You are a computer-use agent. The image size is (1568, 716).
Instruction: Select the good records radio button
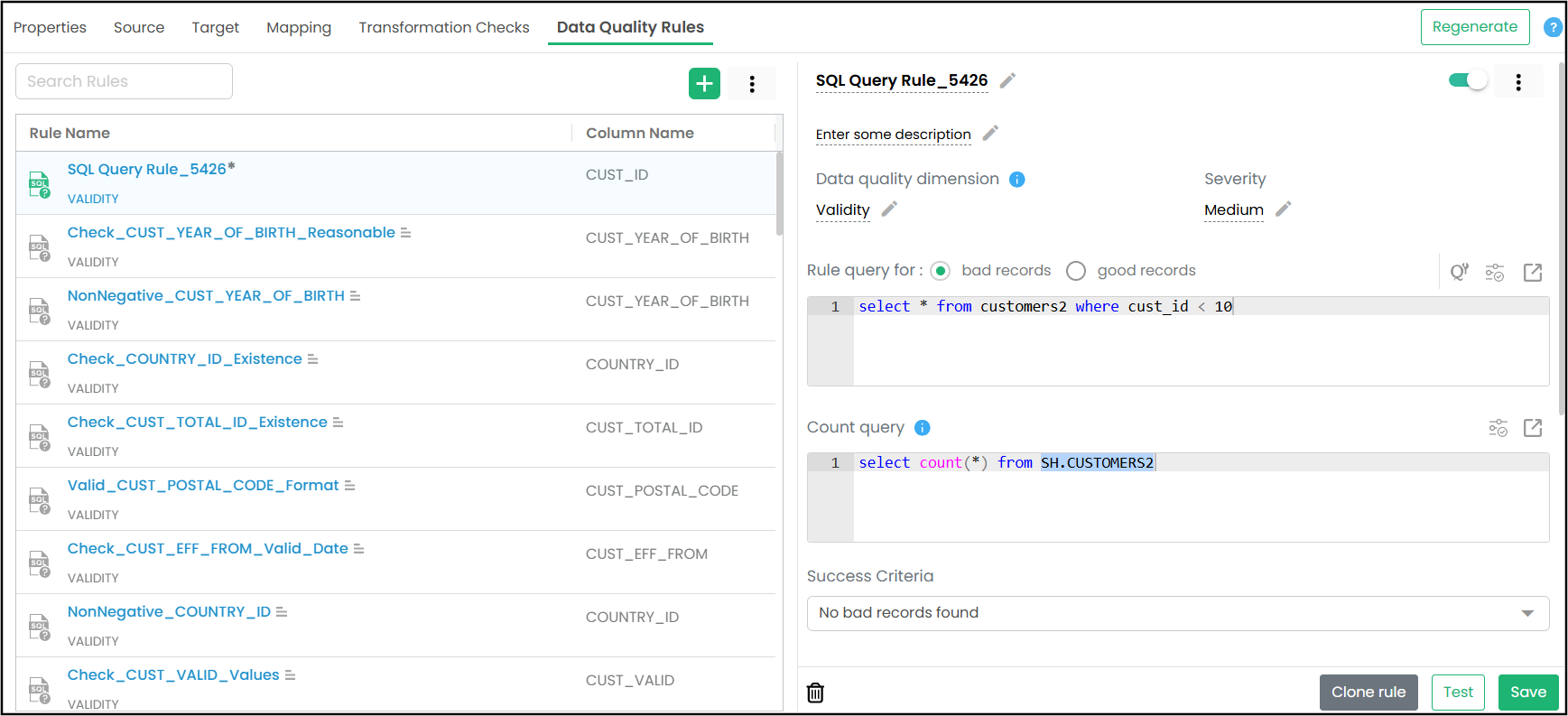point(1075,271)
